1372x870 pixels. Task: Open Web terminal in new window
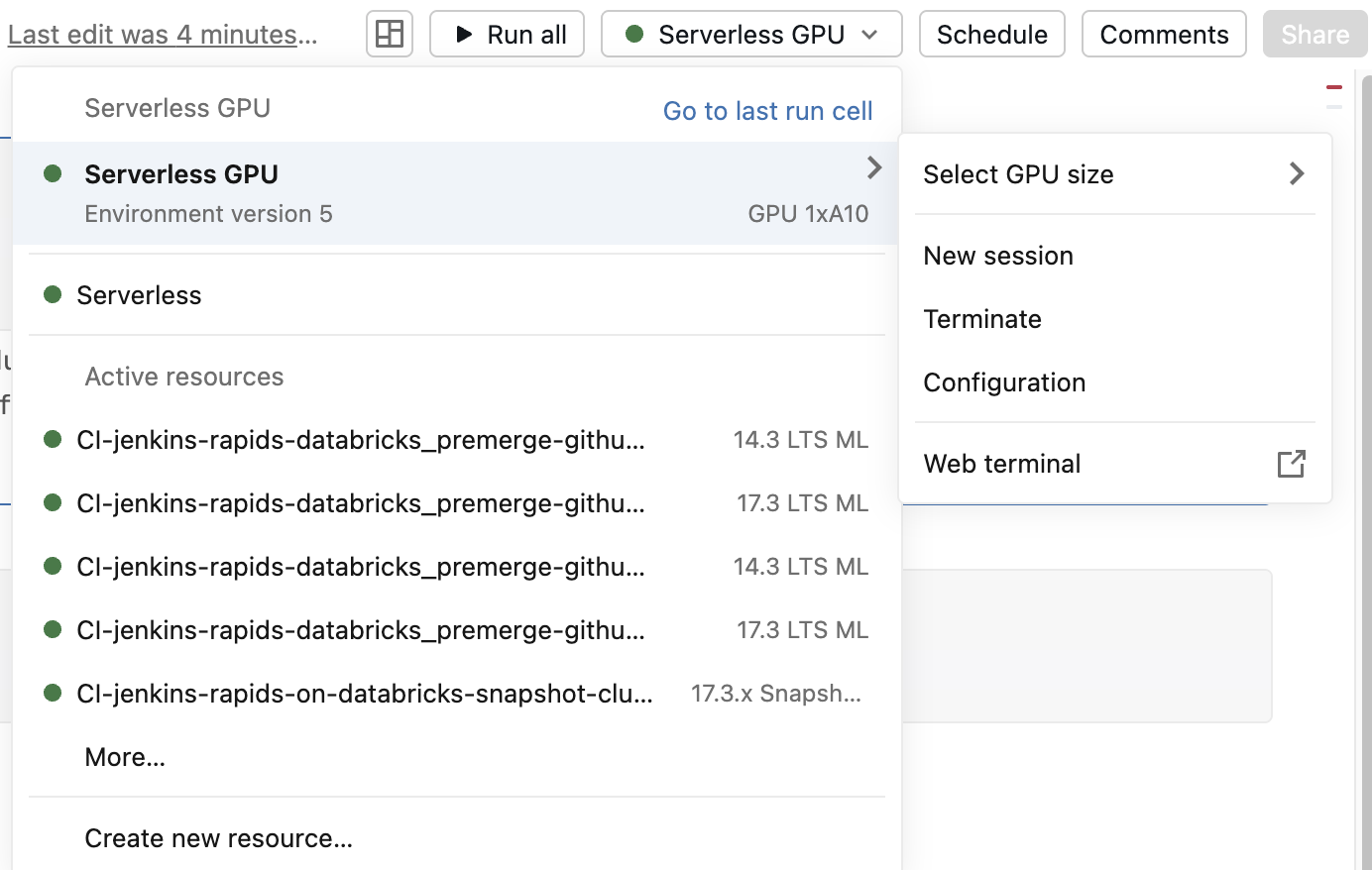tap(1115, 464)
